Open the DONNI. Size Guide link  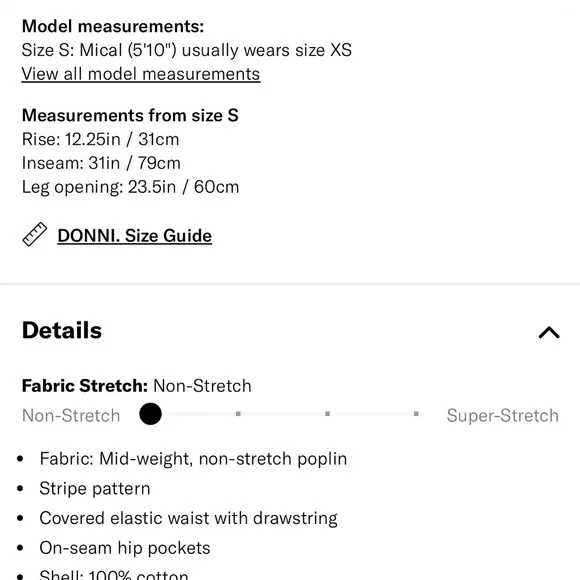(135, 236)
